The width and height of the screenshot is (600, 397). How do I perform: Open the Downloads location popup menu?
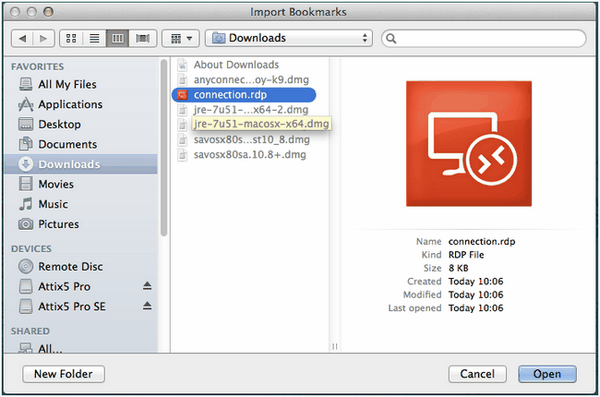point(289,38)
